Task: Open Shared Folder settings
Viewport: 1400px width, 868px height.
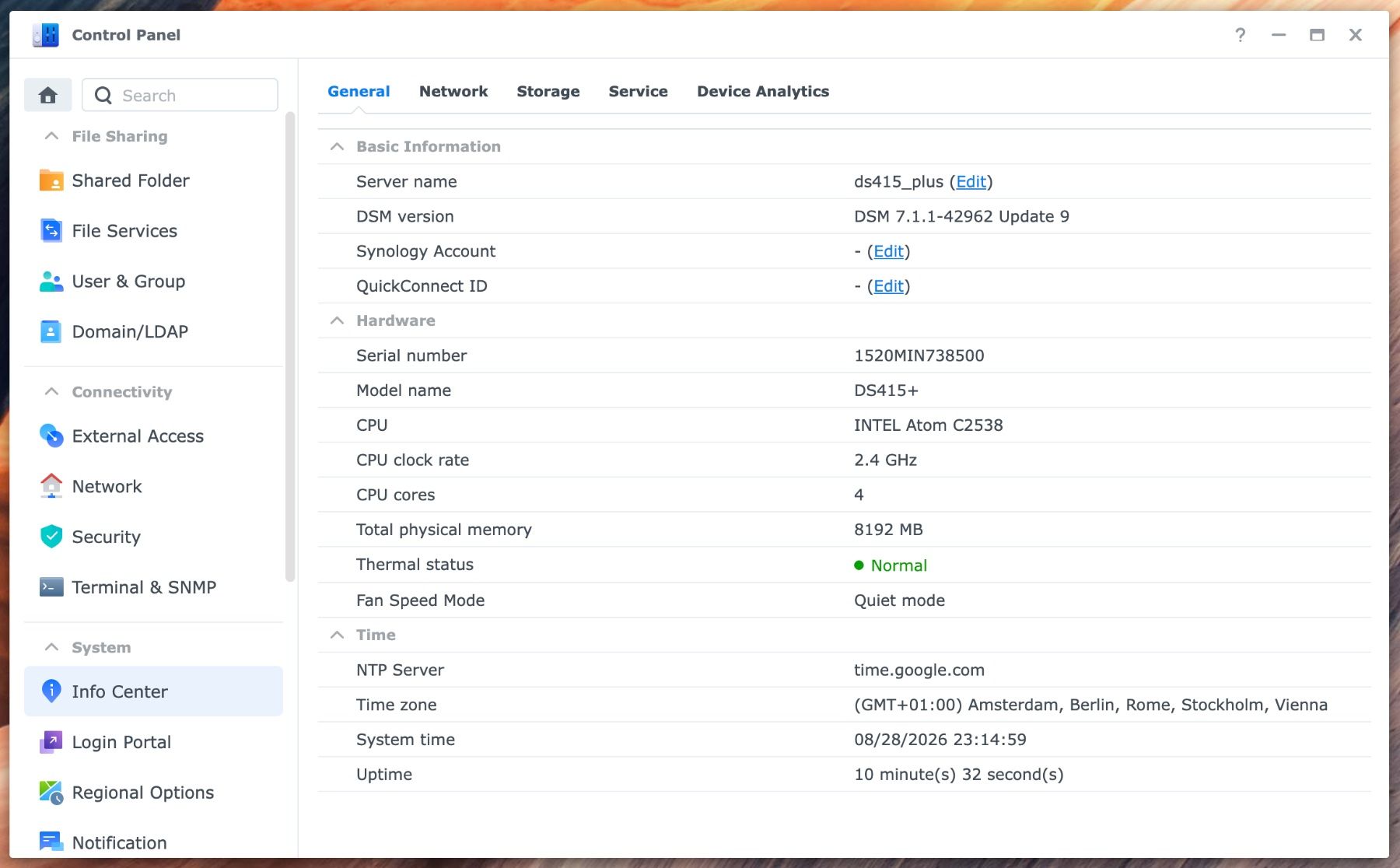Action: 153,180
